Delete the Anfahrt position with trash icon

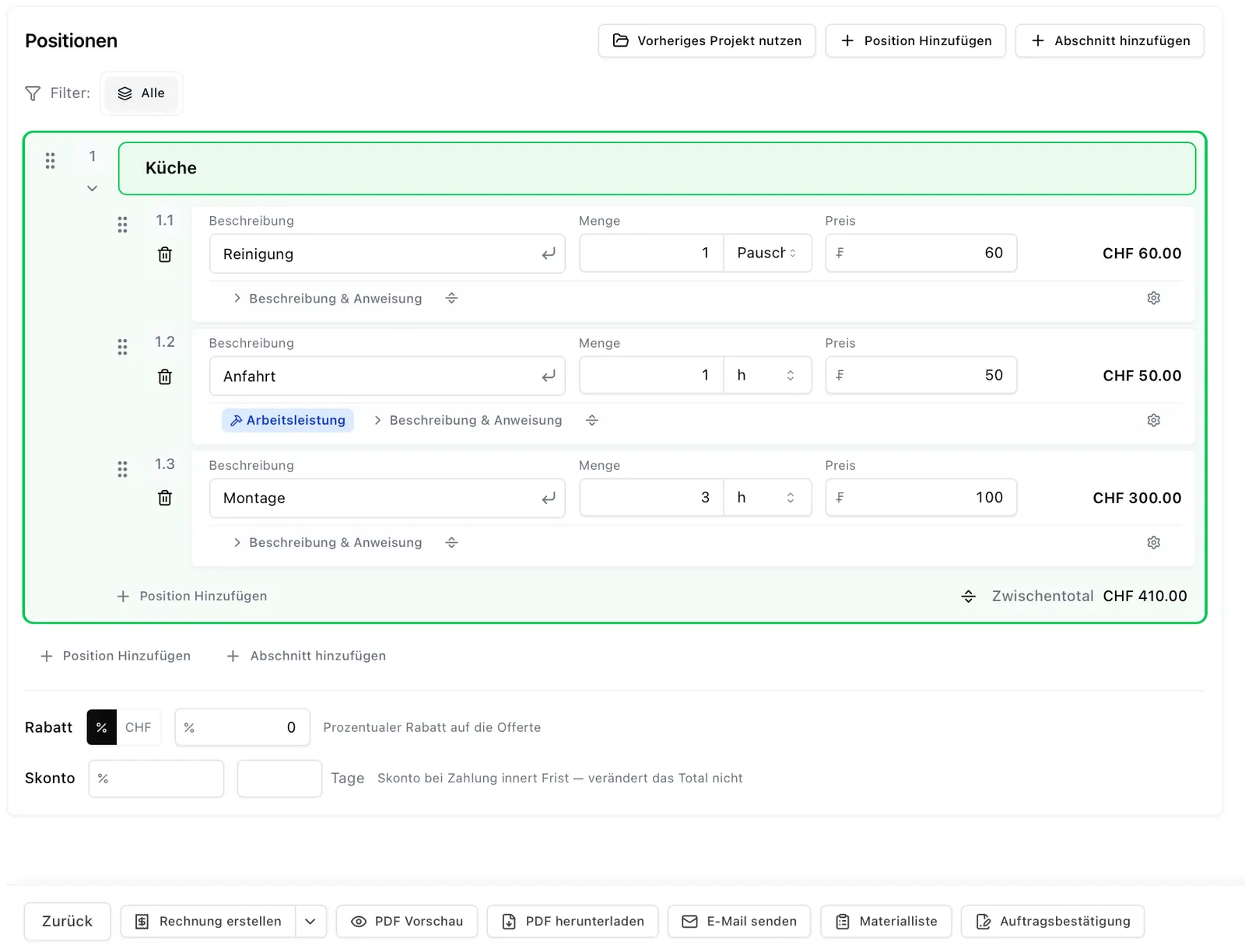point(165,376)
